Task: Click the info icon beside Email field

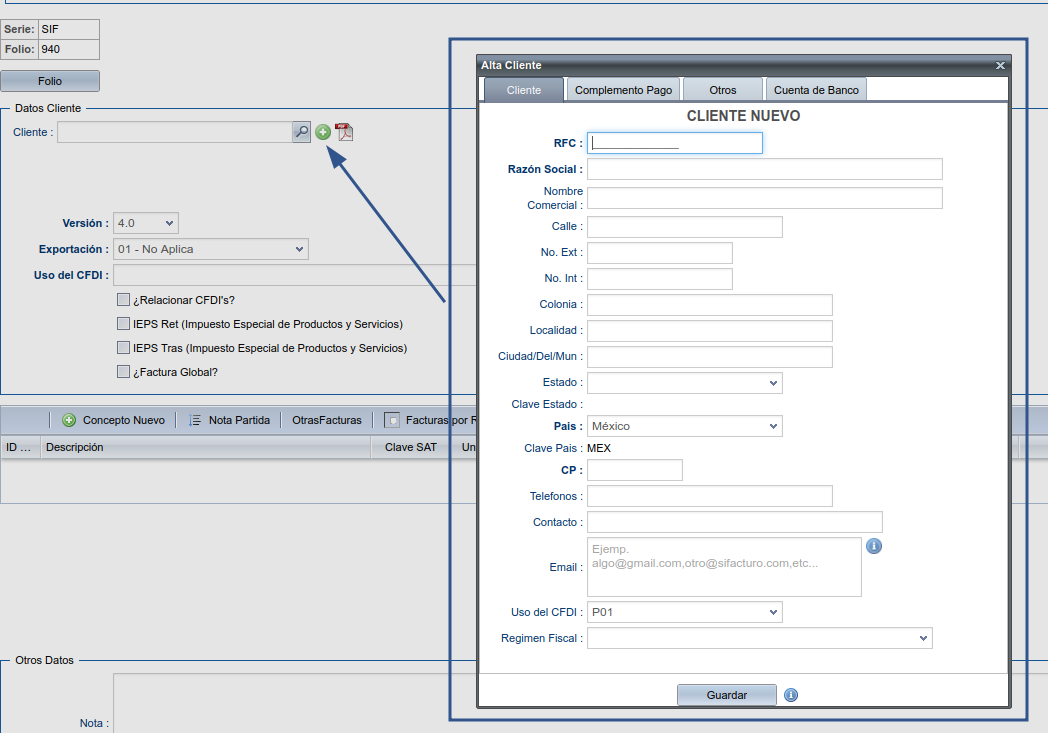Action: (x=874, y=546)
